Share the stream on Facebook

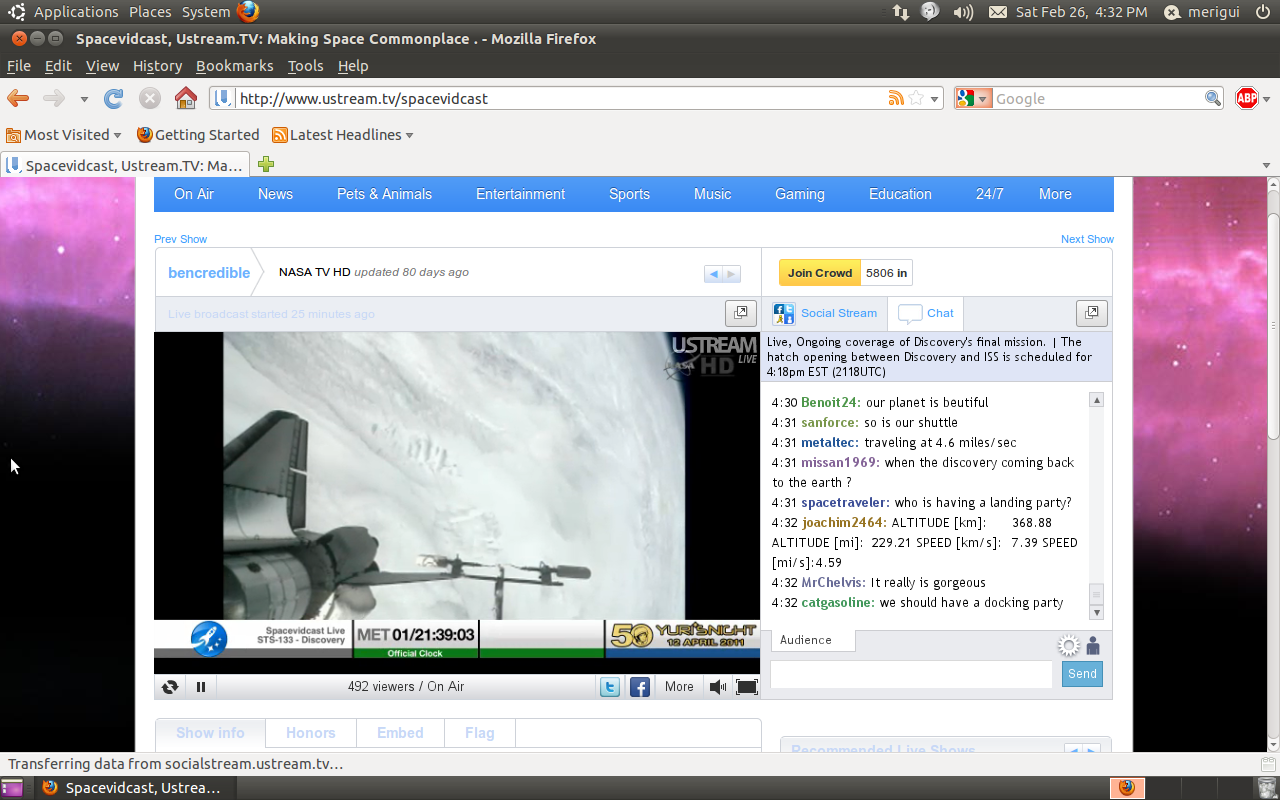(640, 686)
